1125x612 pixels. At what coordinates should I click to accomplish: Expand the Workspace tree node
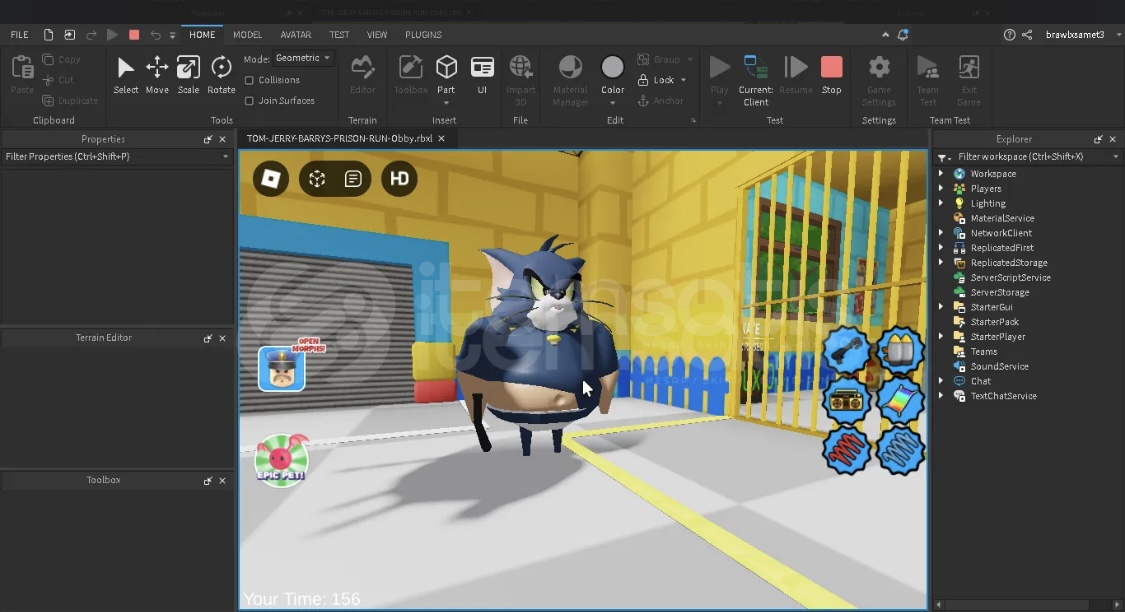pyautogui.click(x=941, y=174)
